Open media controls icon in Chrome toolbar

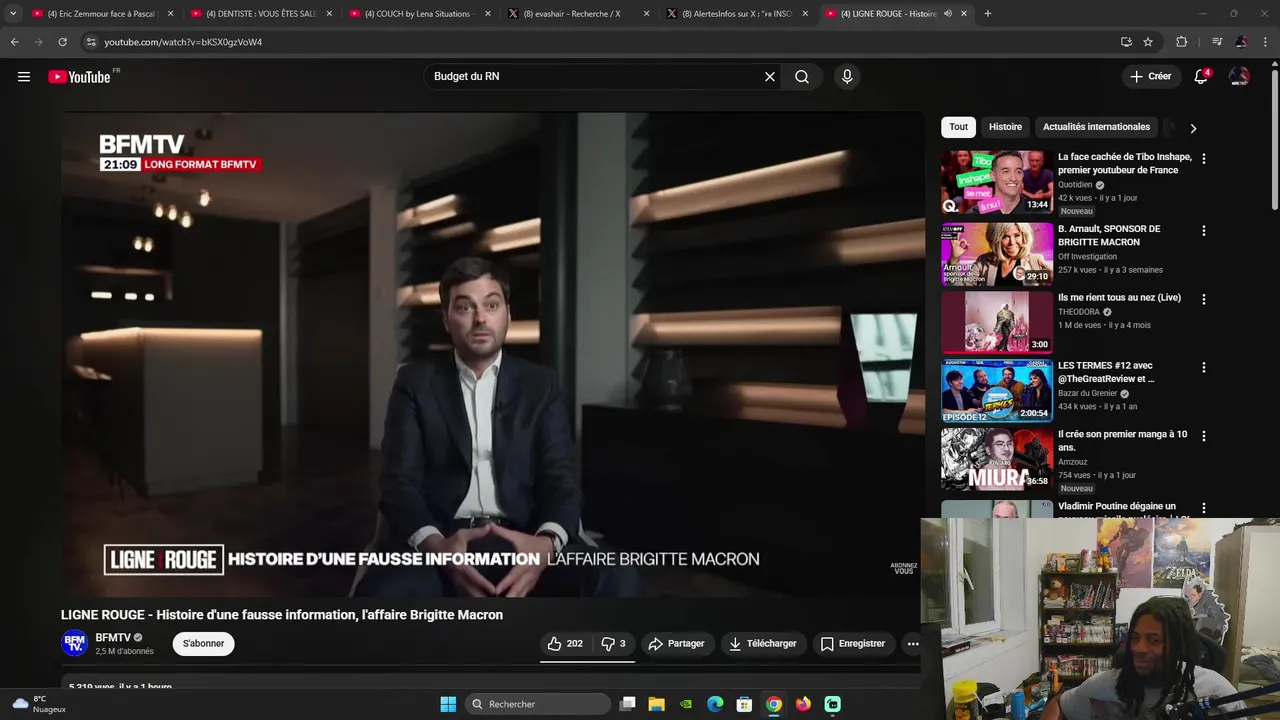pyautogui.click(x=1217, y=42)
